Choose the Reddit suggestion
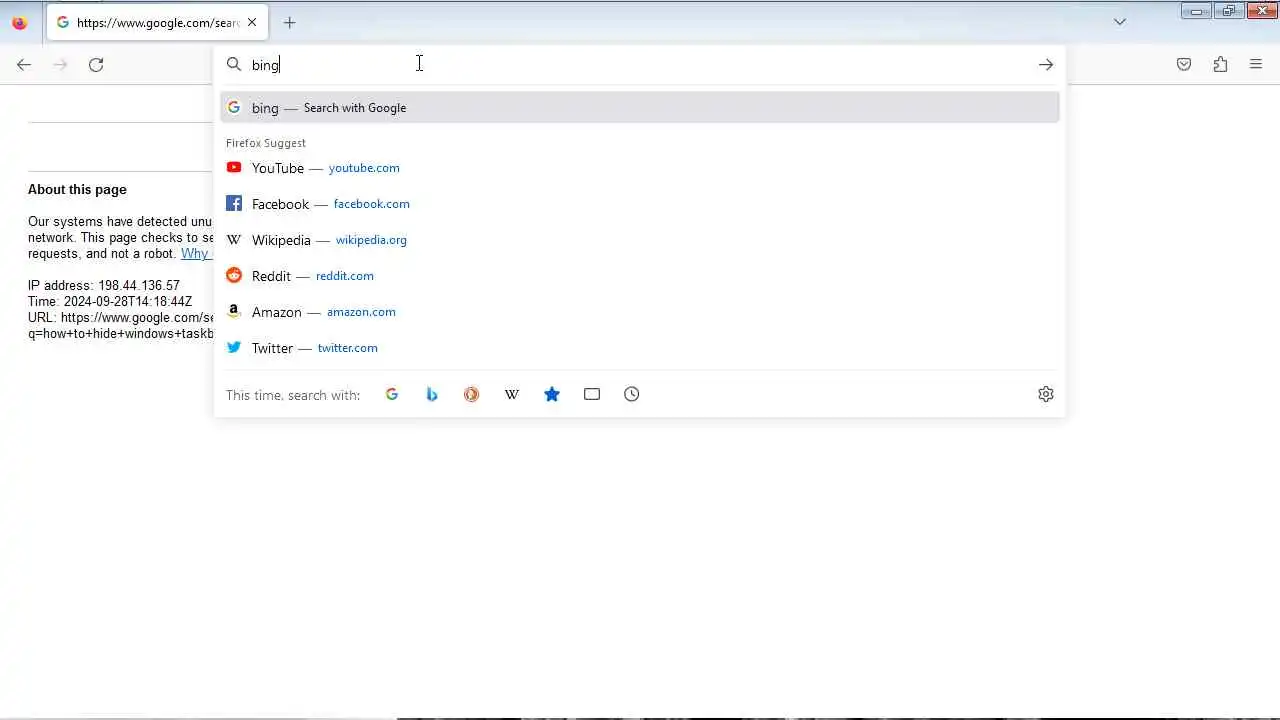1280x720 pixels. click(x=640, y=276)
